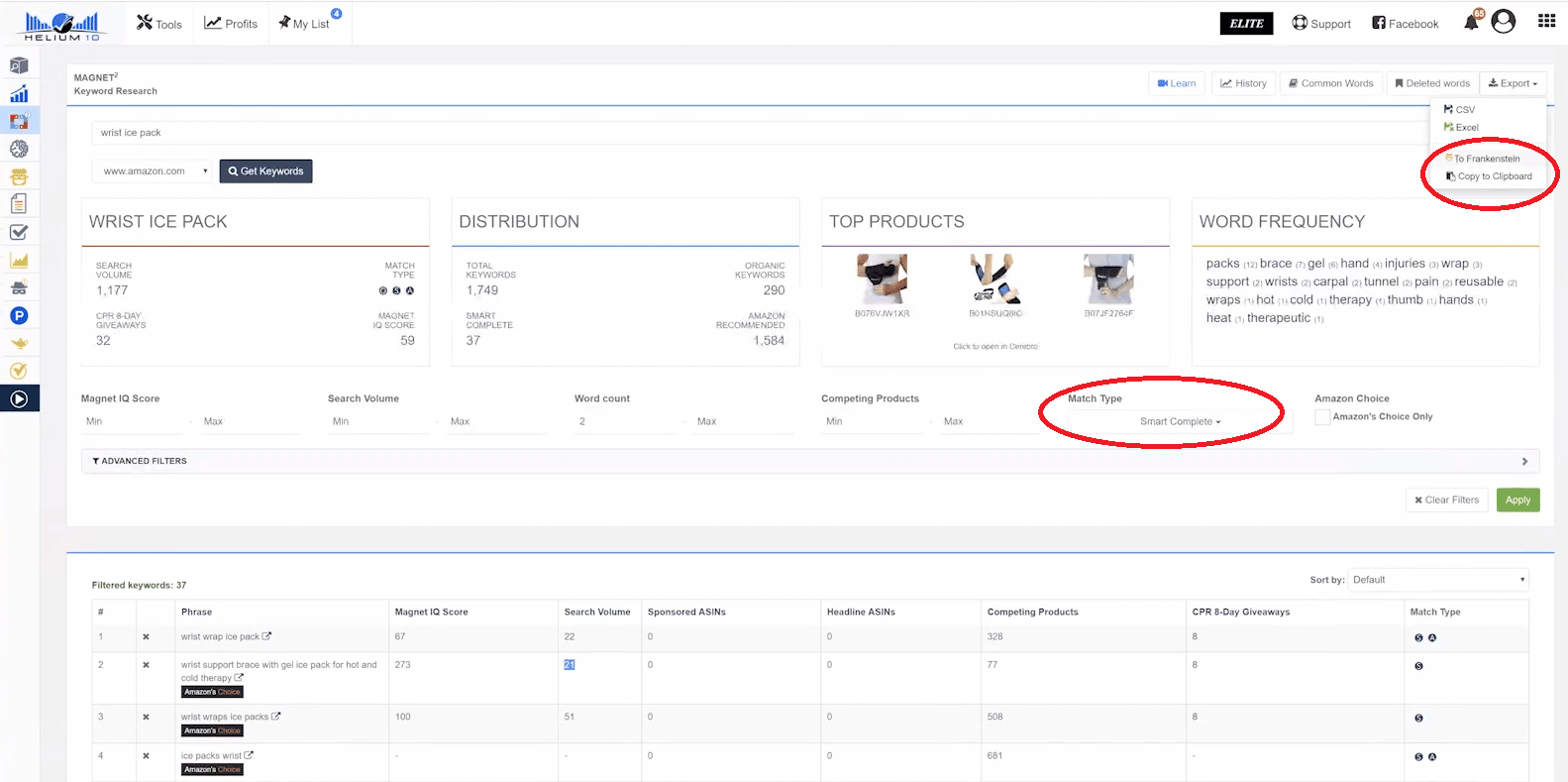Open Trendster blue bar chart sidebar icon
Viewport: 1568px width, 782px height.
tap(19, 94)
